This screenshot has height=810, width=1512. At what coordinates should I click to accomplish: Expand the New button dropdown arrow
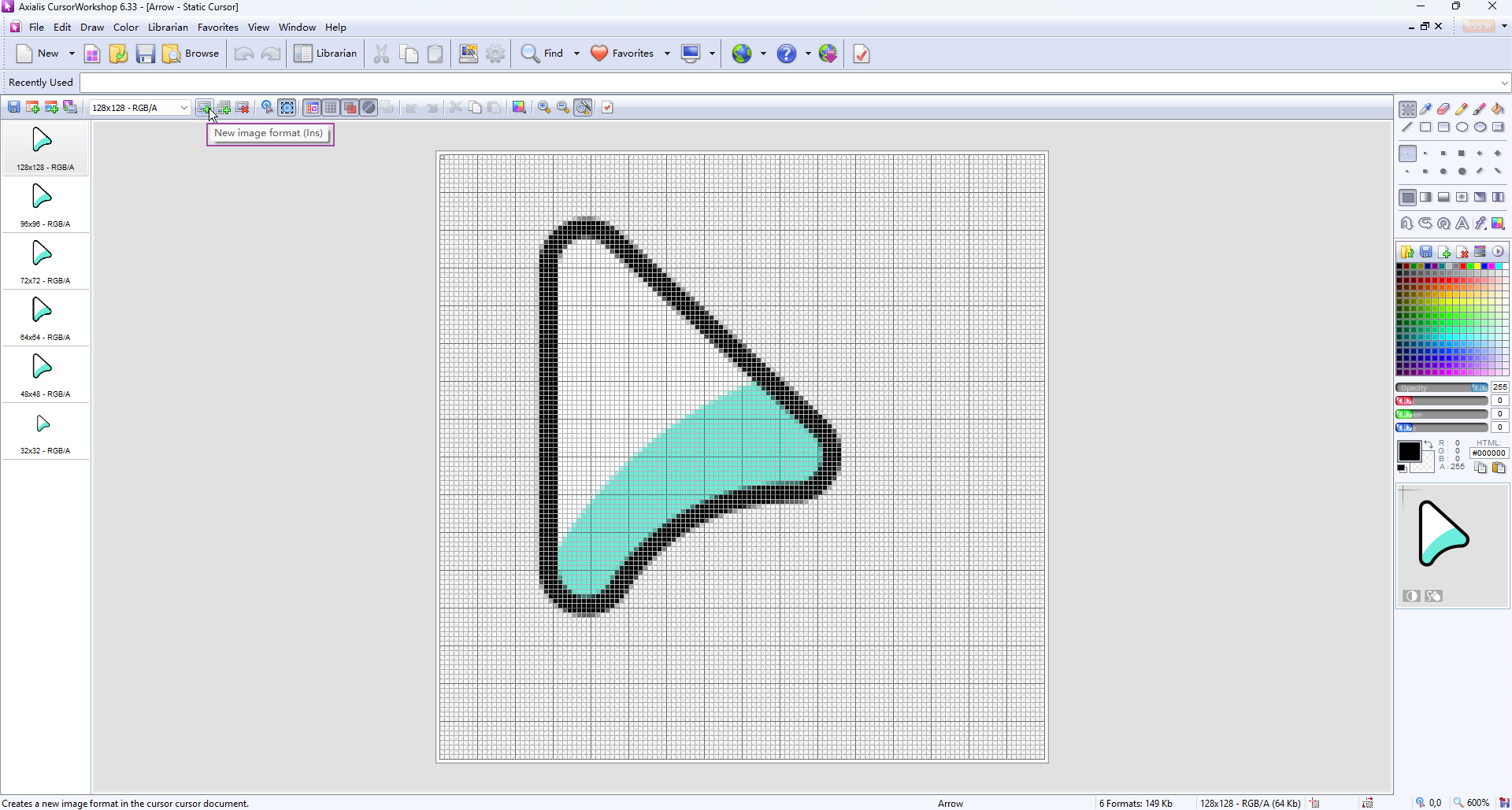[72, 54]
